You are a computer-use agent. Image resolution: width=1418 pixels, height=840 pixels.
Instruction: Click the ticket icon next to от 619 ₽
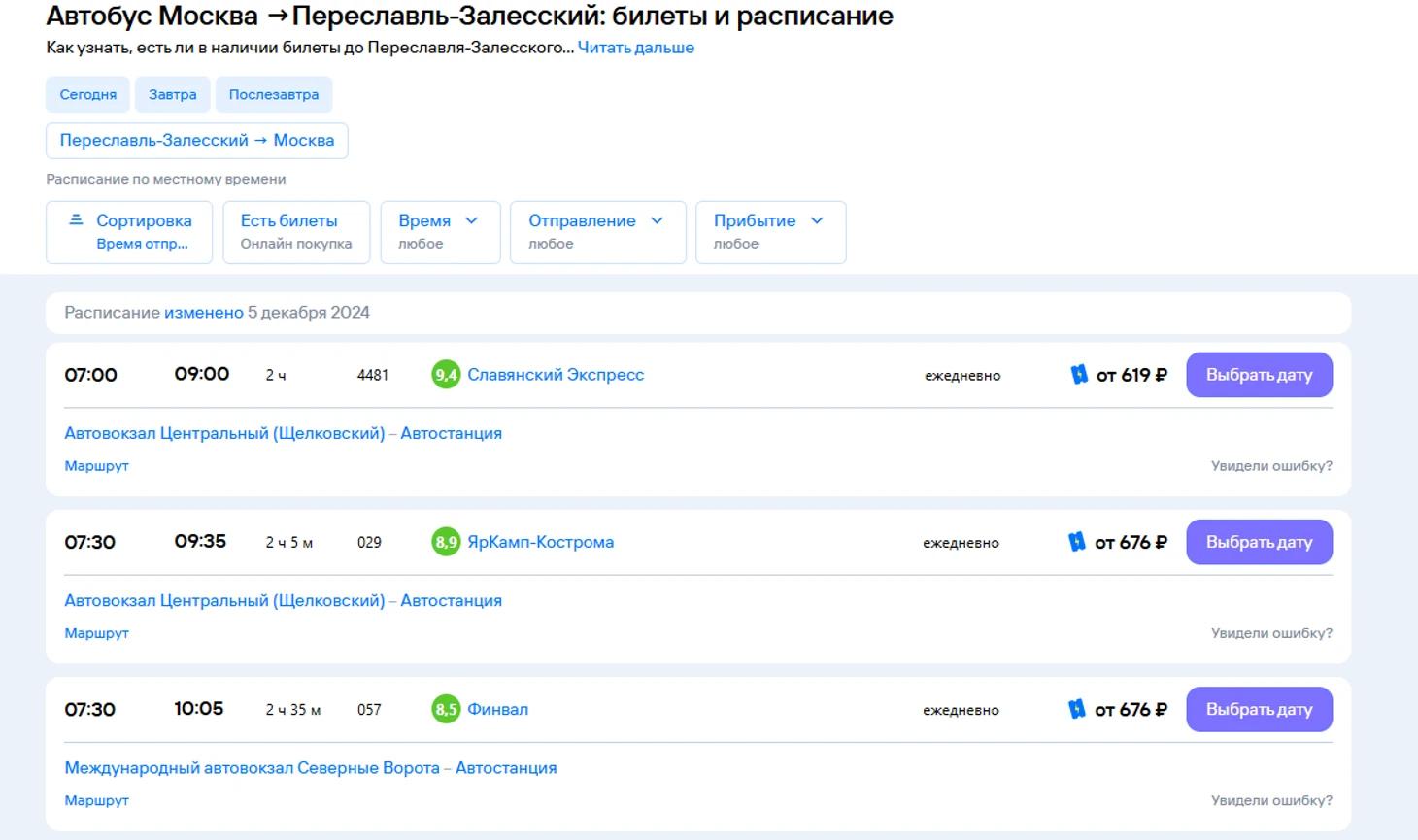(x=1078, y=375)
